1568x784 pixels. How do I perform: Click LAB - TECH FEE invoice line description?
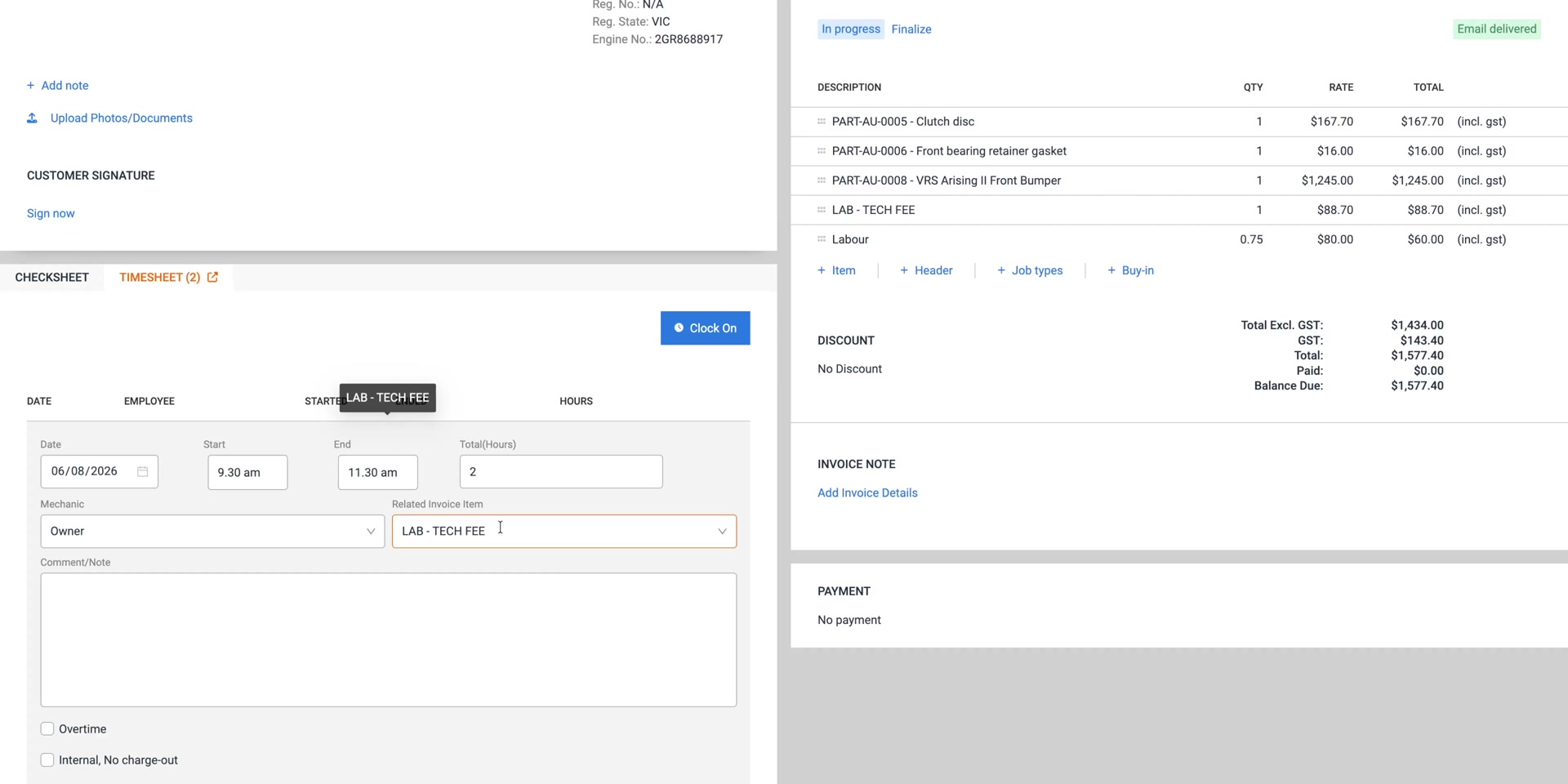point(874,210)
